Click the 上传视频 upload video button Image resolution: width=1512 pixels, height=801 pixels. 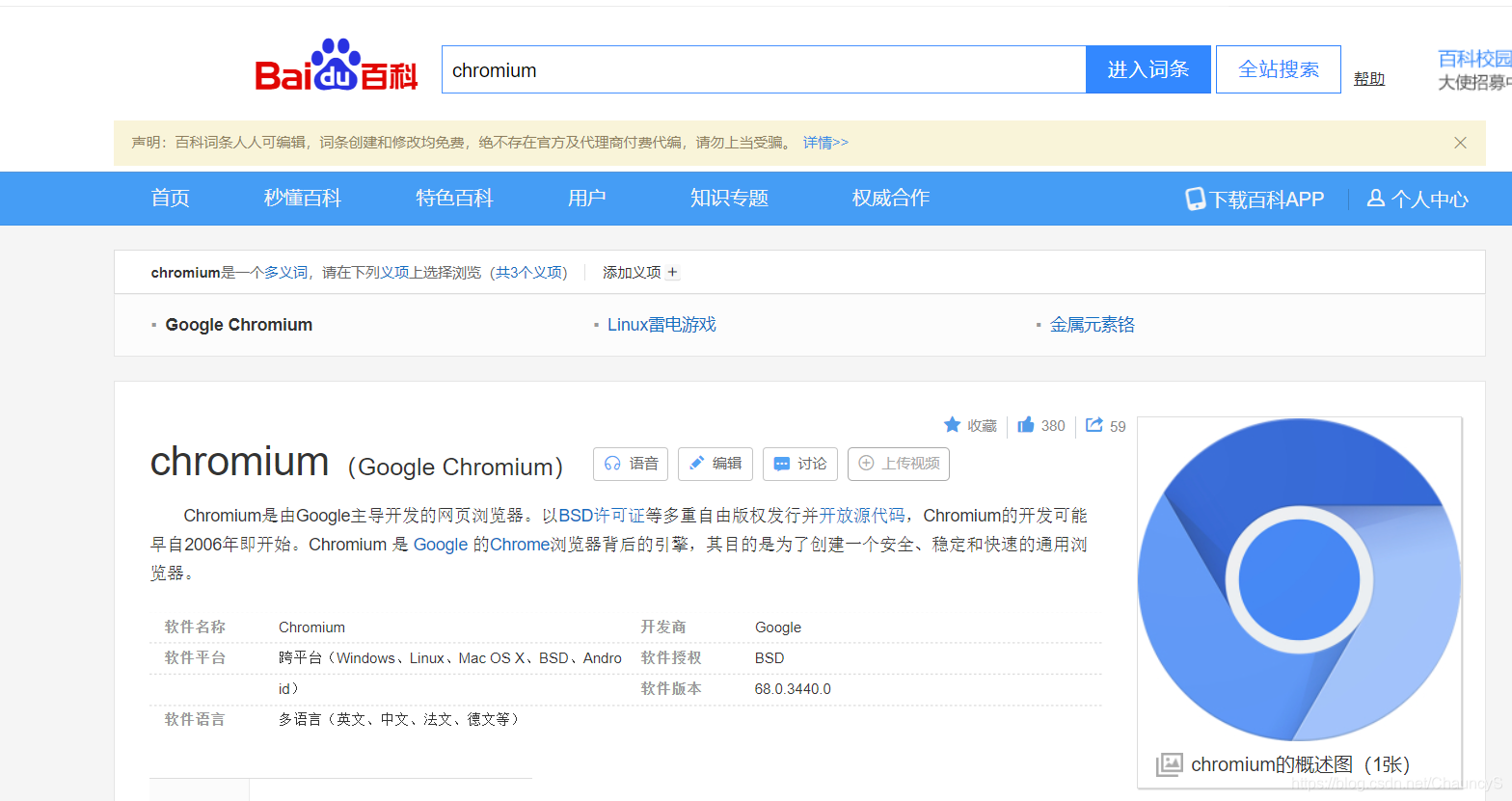(x=899, y=464)
